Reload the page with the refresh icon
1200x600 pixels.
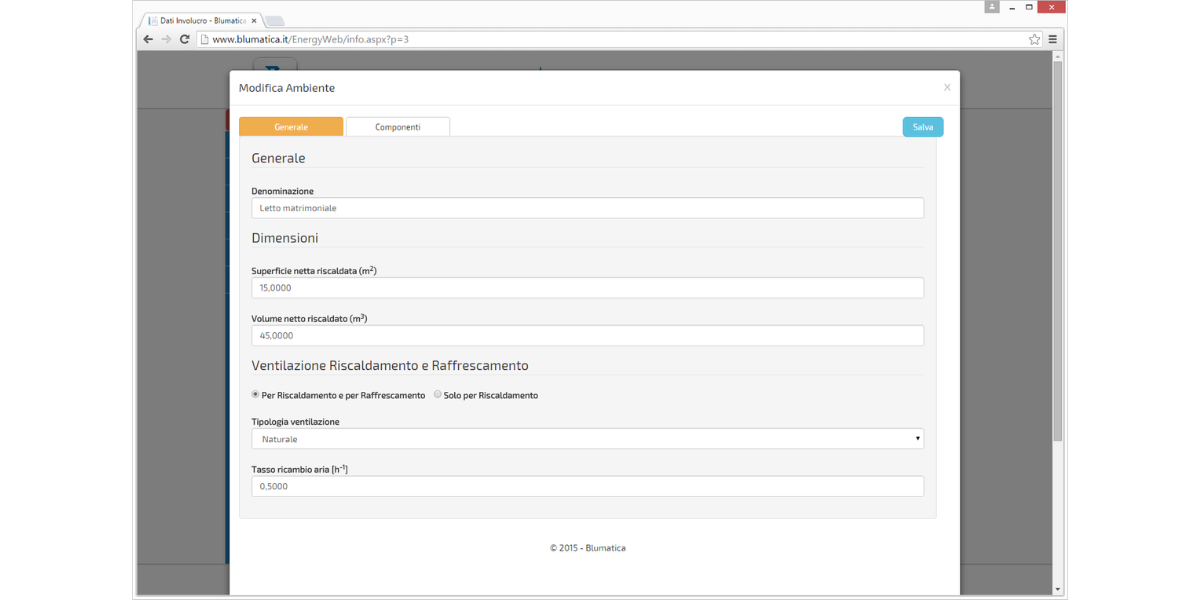(185, 39)
